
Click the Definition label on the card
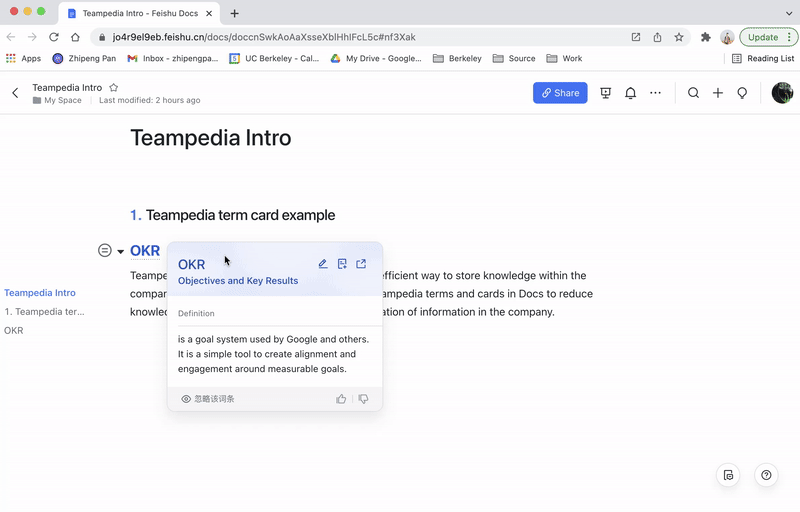196,314
